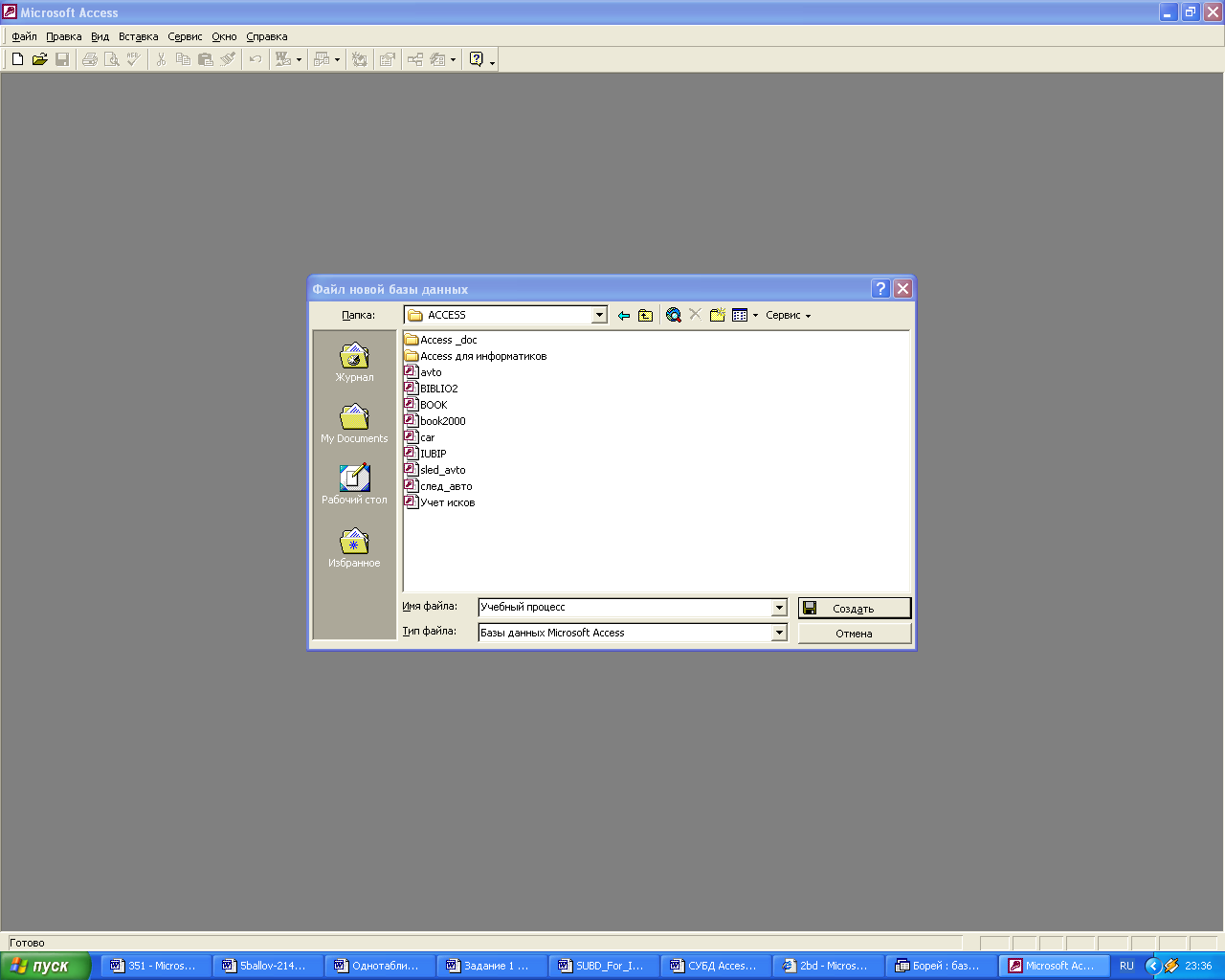Click the Cut scissors toolbar icon
The height and width of the screenshot is (980, 1225).
161,59
